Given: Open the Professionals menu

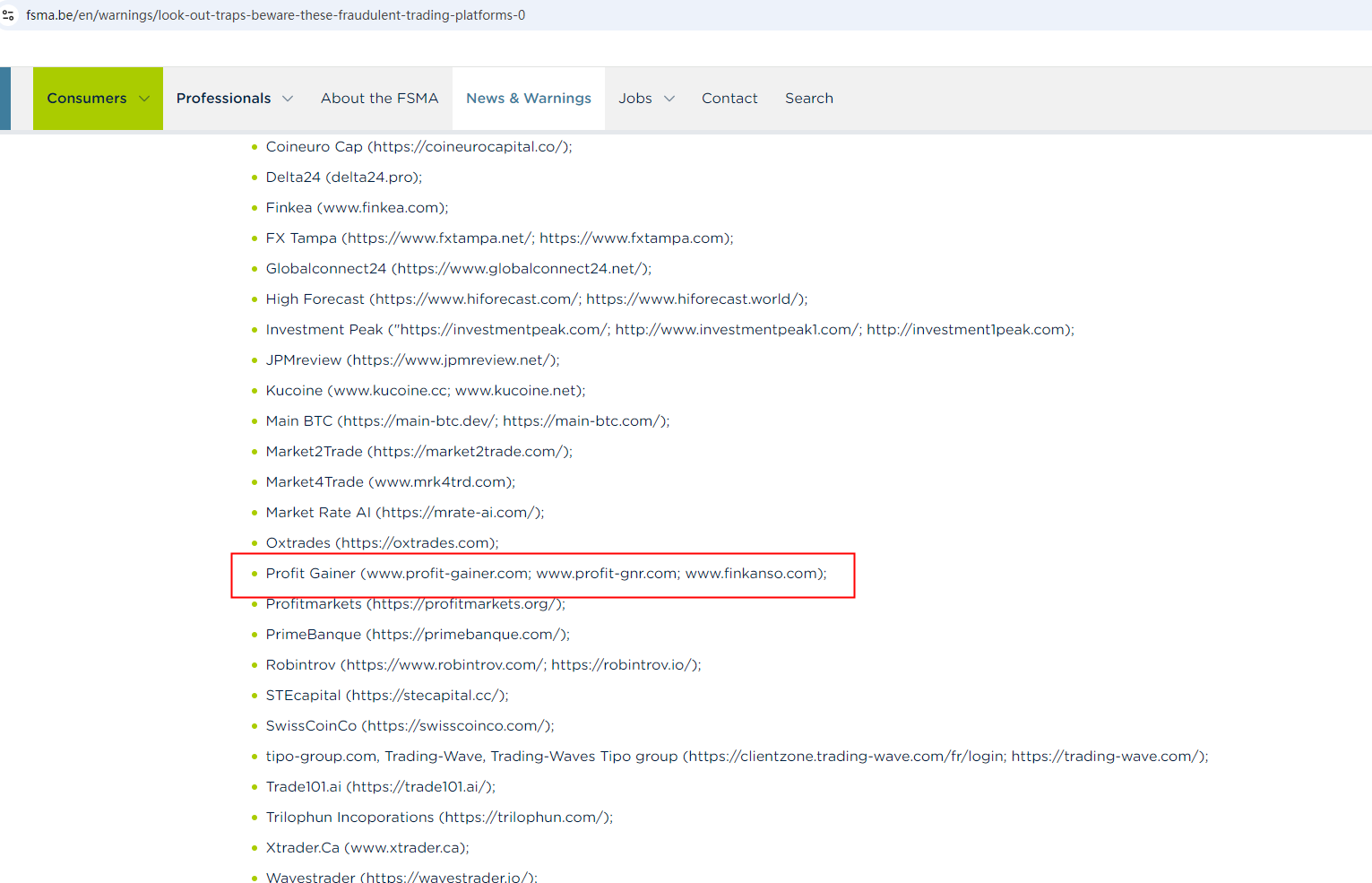Looking at the screenshot, I should coord(223,99).
